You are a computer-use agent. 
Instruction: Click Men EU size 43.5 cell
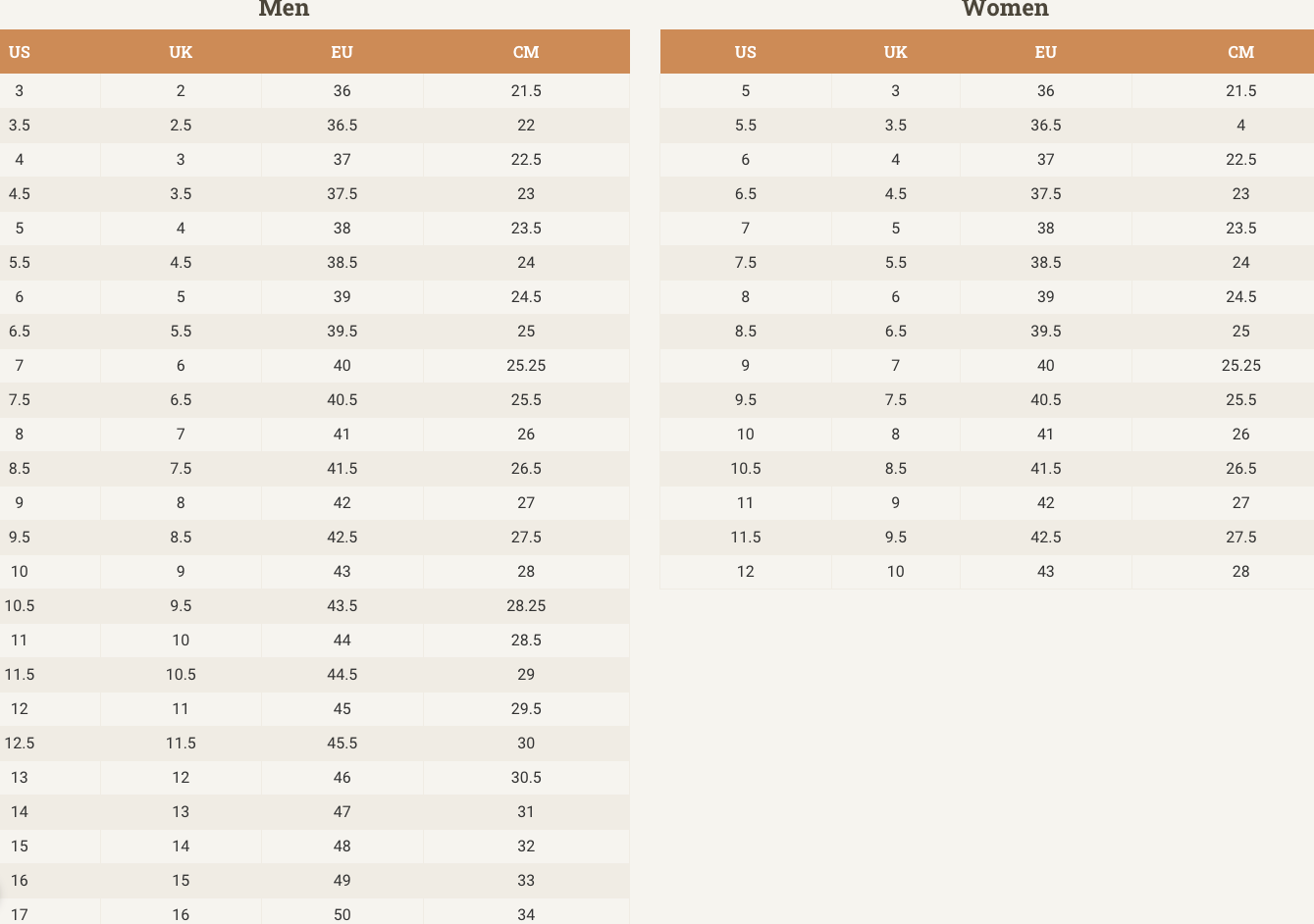coord(342,606)
